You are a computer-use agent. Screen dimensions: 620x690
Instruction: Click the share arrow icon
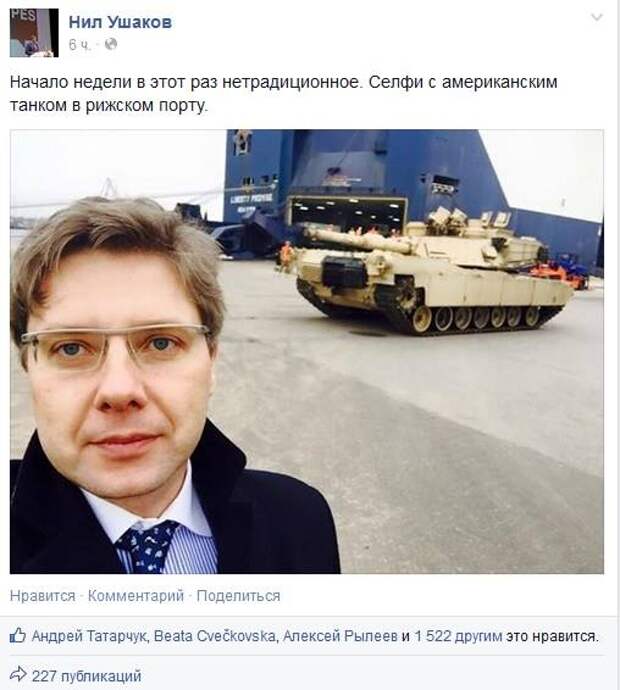pos(18,674)
